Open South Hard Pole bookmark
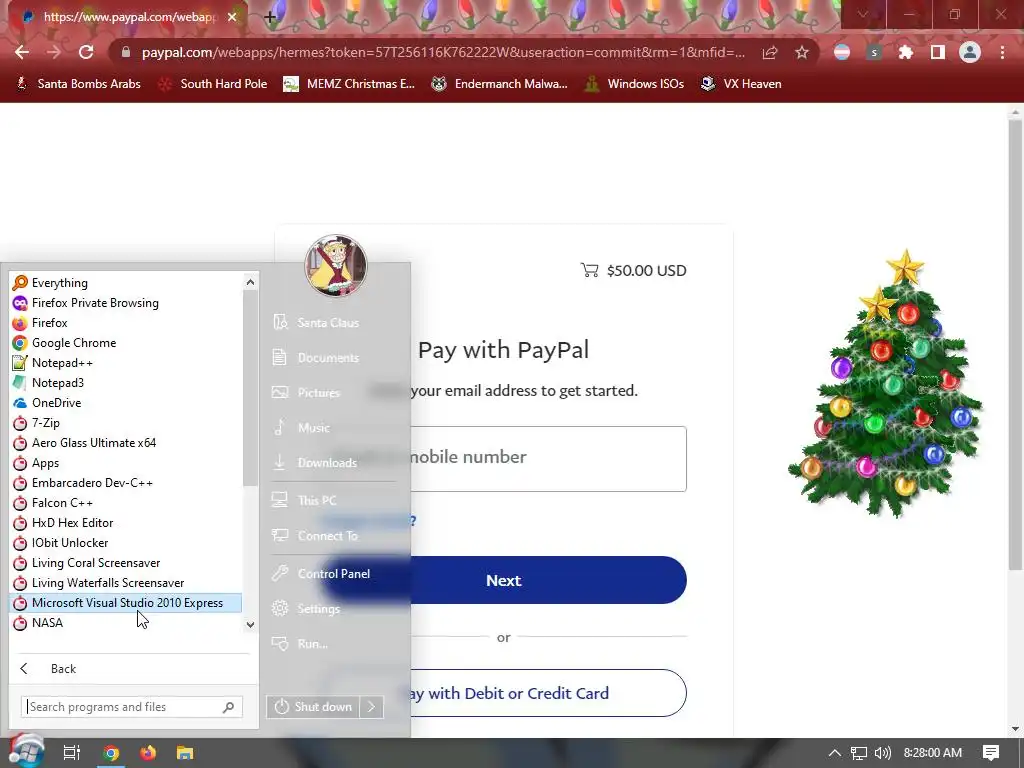This screenshot has height=768, width=1024. (x=213, y=84)
